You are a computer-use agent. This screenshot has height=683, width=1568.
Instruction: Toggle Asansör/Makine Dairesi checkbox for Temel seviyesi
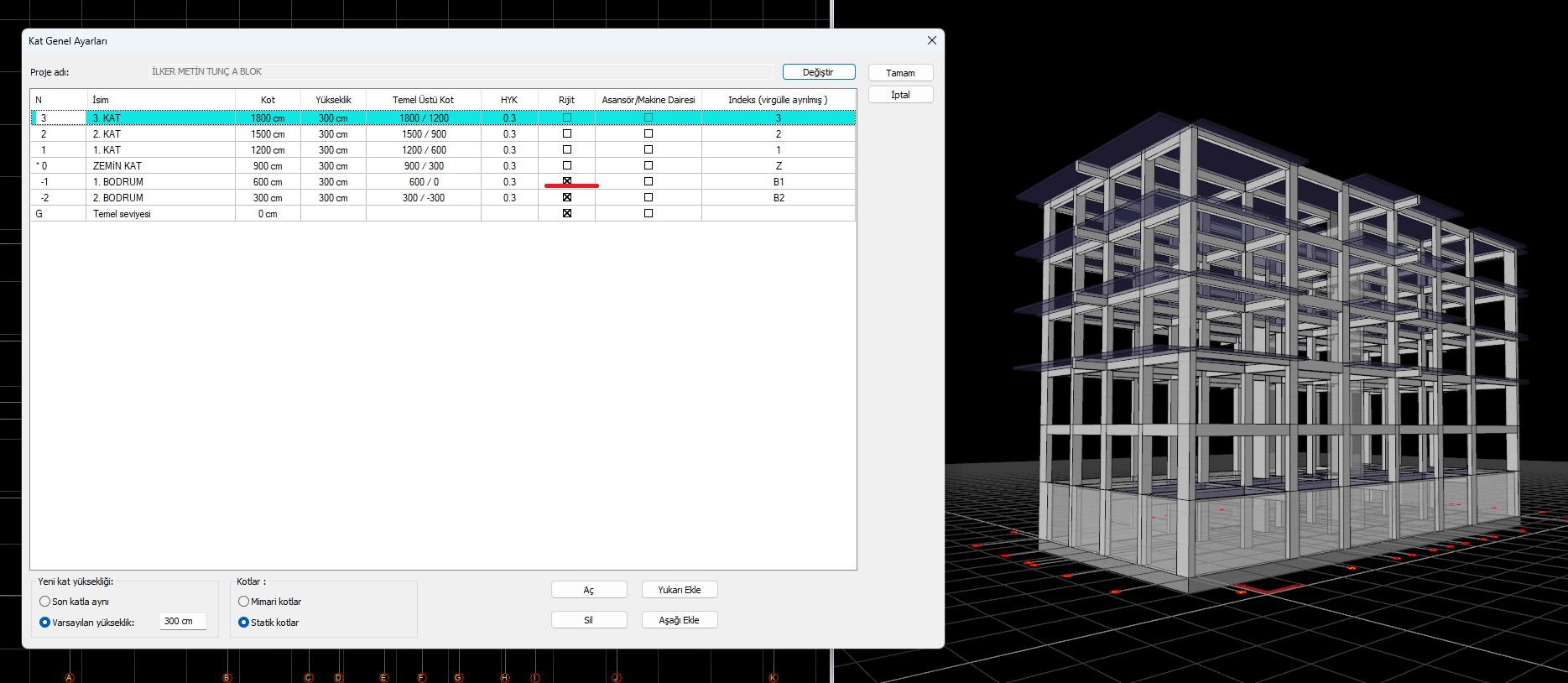[649, 213]
